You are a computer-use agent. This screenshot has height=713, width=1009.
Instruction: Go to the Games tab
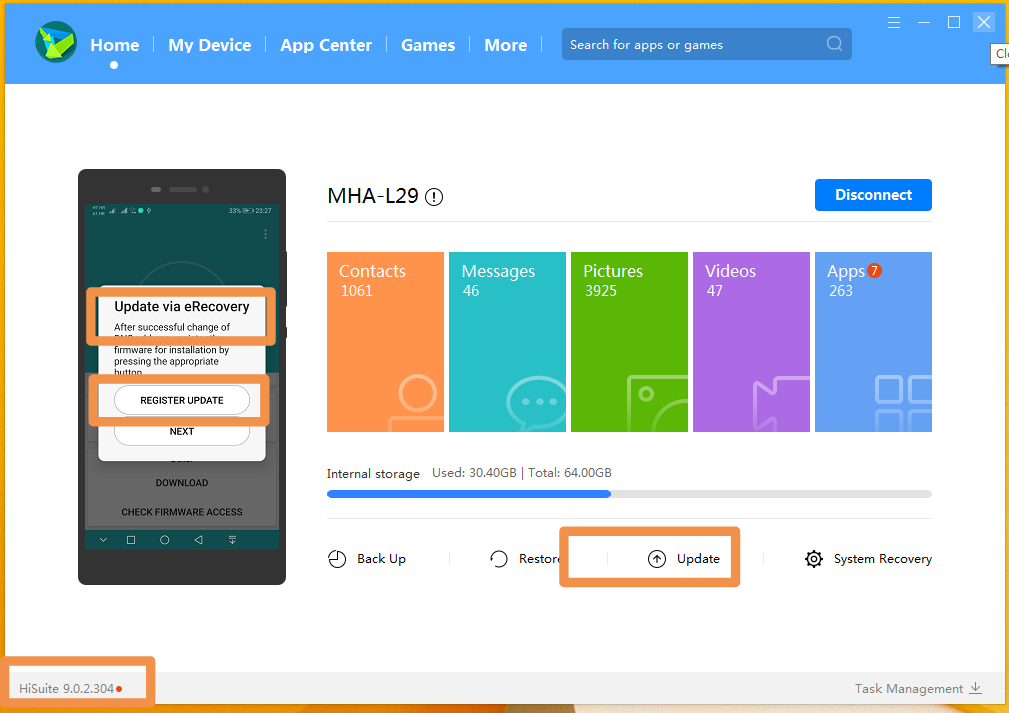[428, 45]
